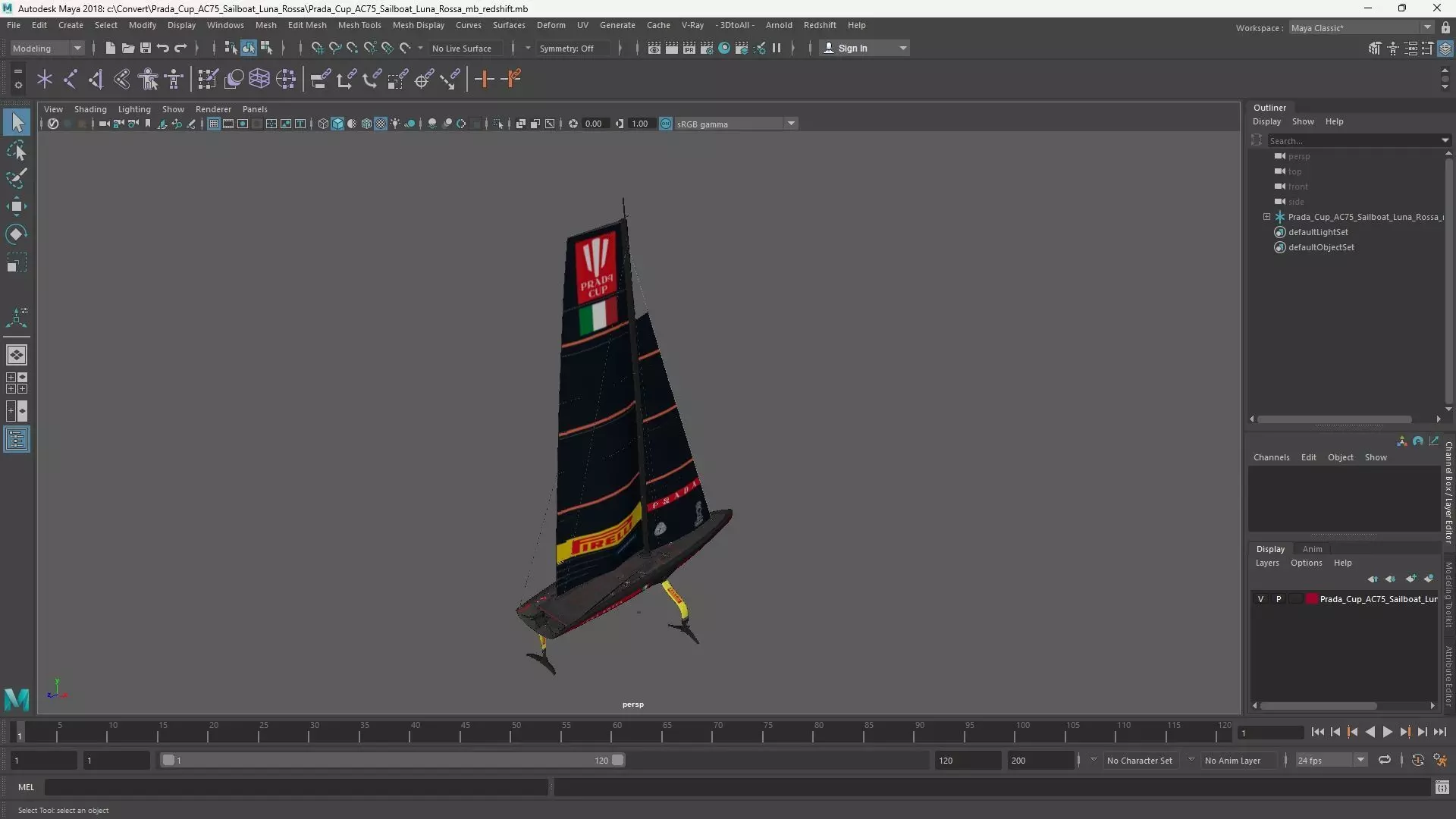Create a new empty display layer

pyautogui.click(x=1410, y=579)
